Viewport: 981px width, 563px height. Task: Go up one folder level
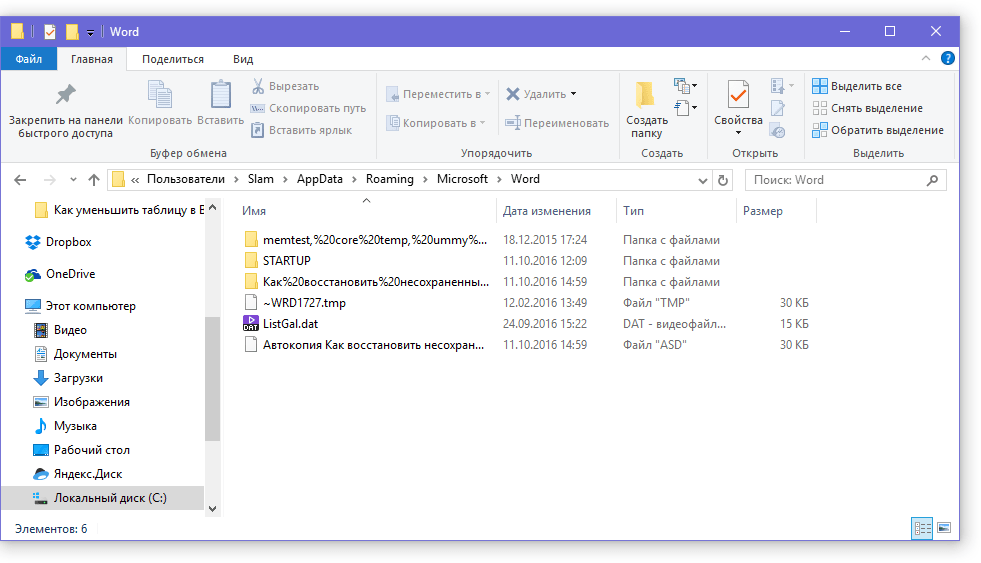pyautogui.click(x=94, y=180)
